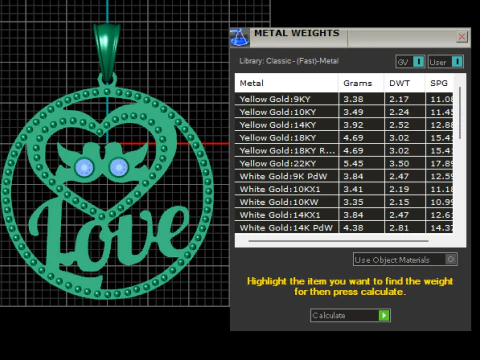Select White Gold:10KX1 row
Screen dimensions: 480x360
tap(344, 189)
